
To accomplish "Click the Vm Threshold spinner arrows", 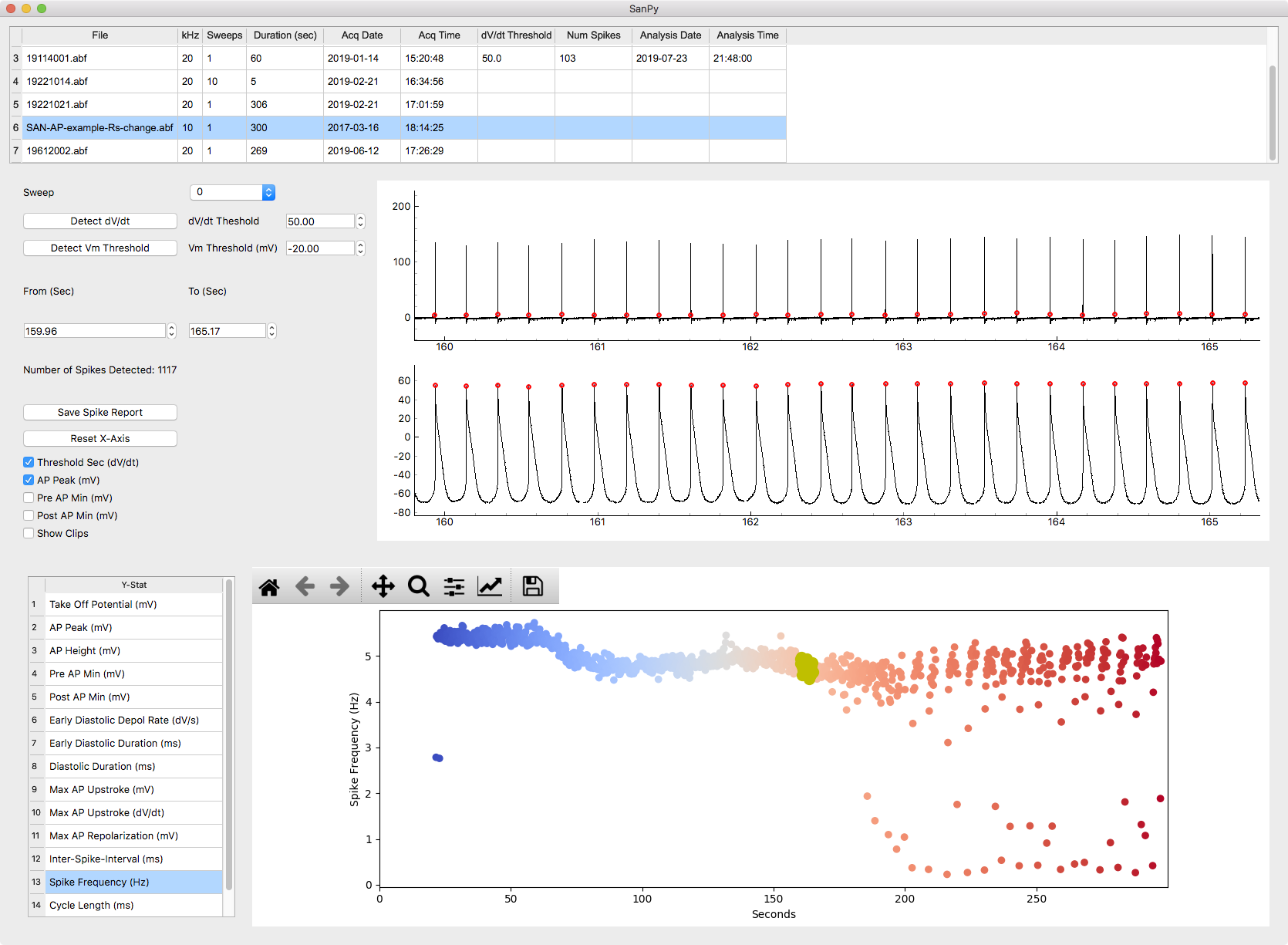I will (x=360, y=248).
